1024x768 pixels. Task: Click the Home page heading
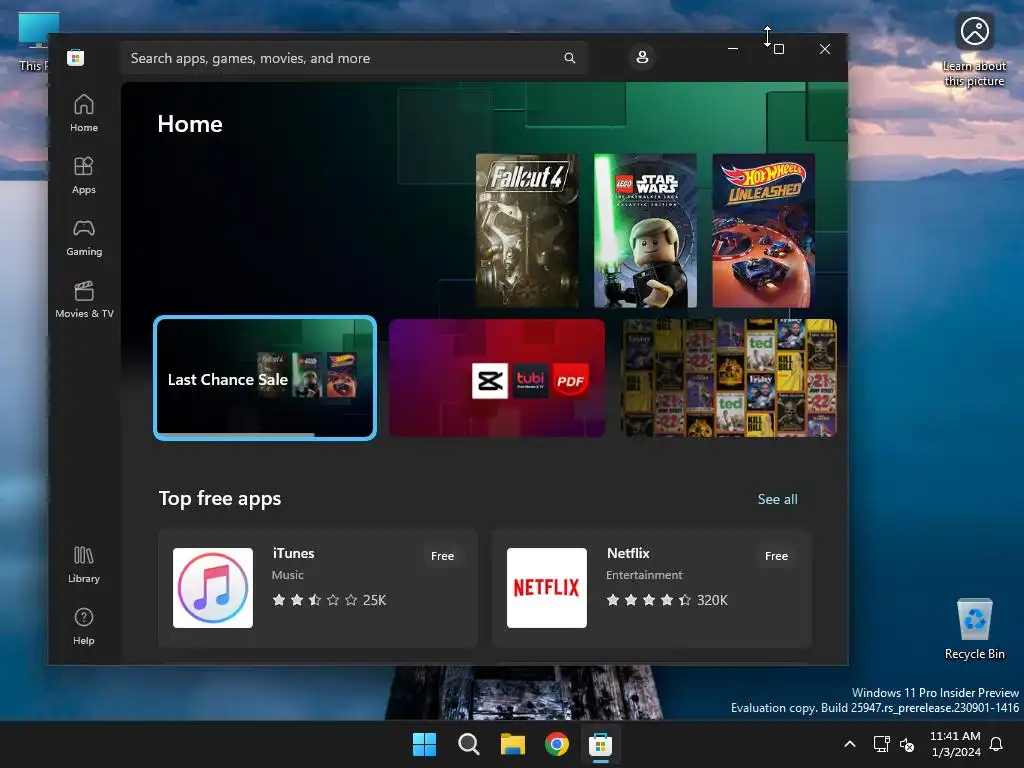pos(190,123)
